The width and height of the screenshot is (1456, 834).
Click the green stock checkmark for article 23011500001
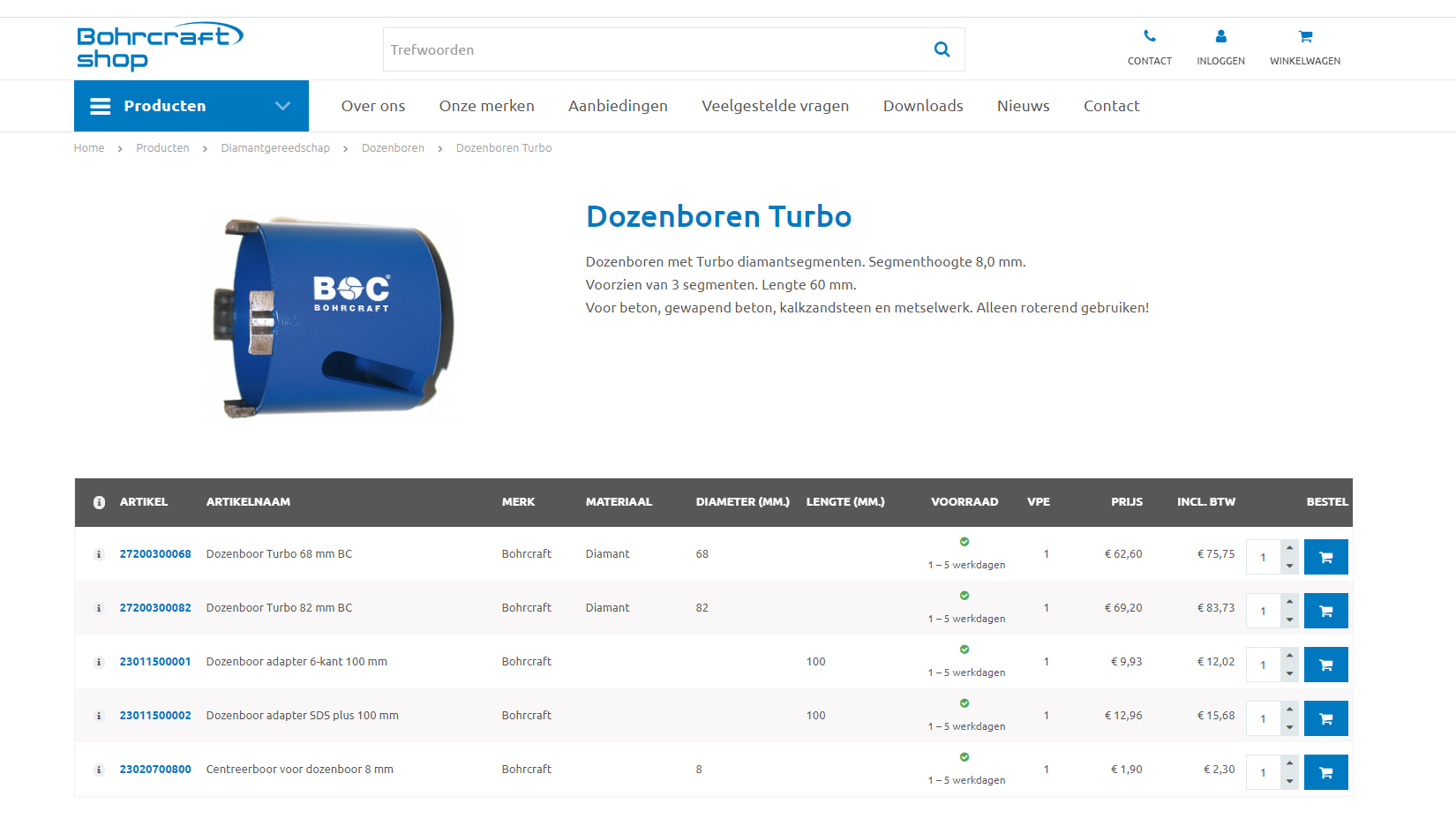964,649
